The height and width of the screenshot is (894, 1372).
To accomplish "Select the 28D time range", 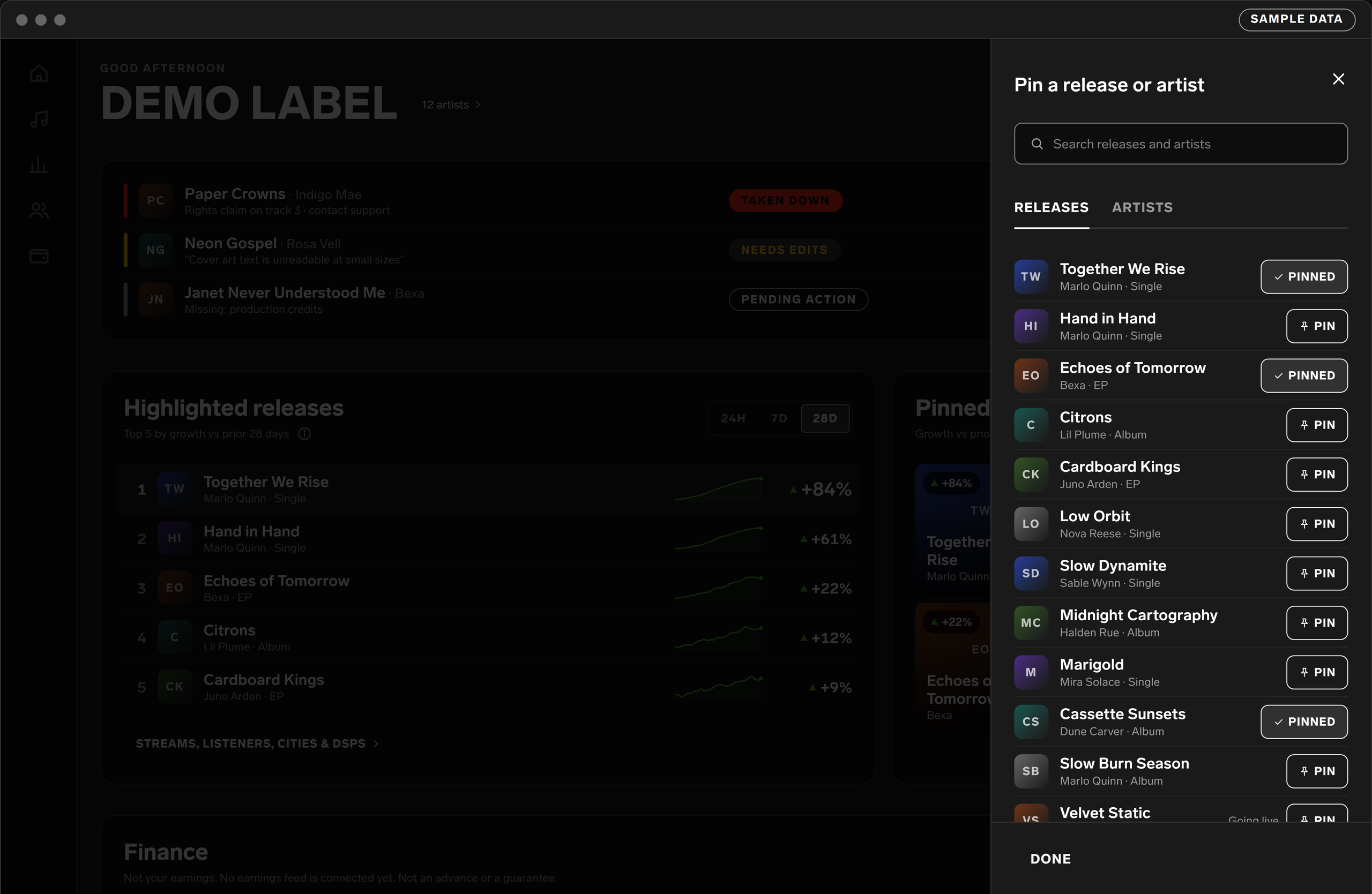I will pos(825,418).
